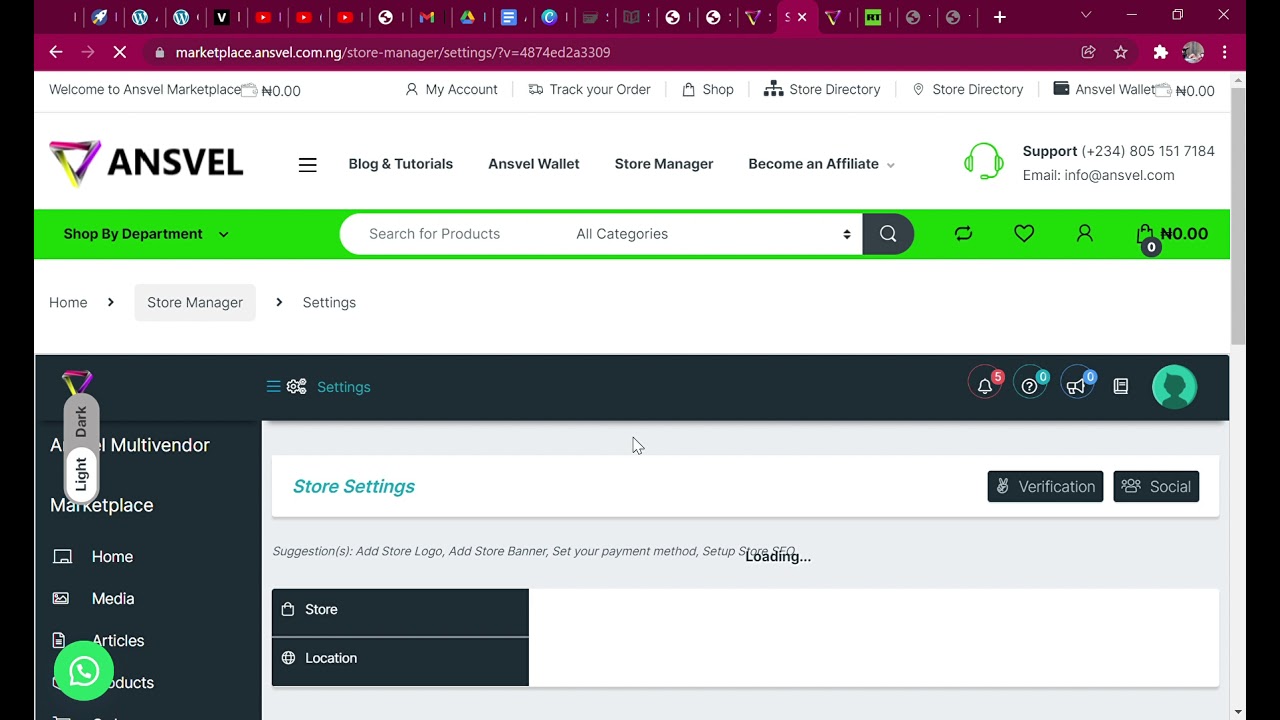Expand Become an Affiliate menu
1280x720 pixels.
[x=821, y=164]
